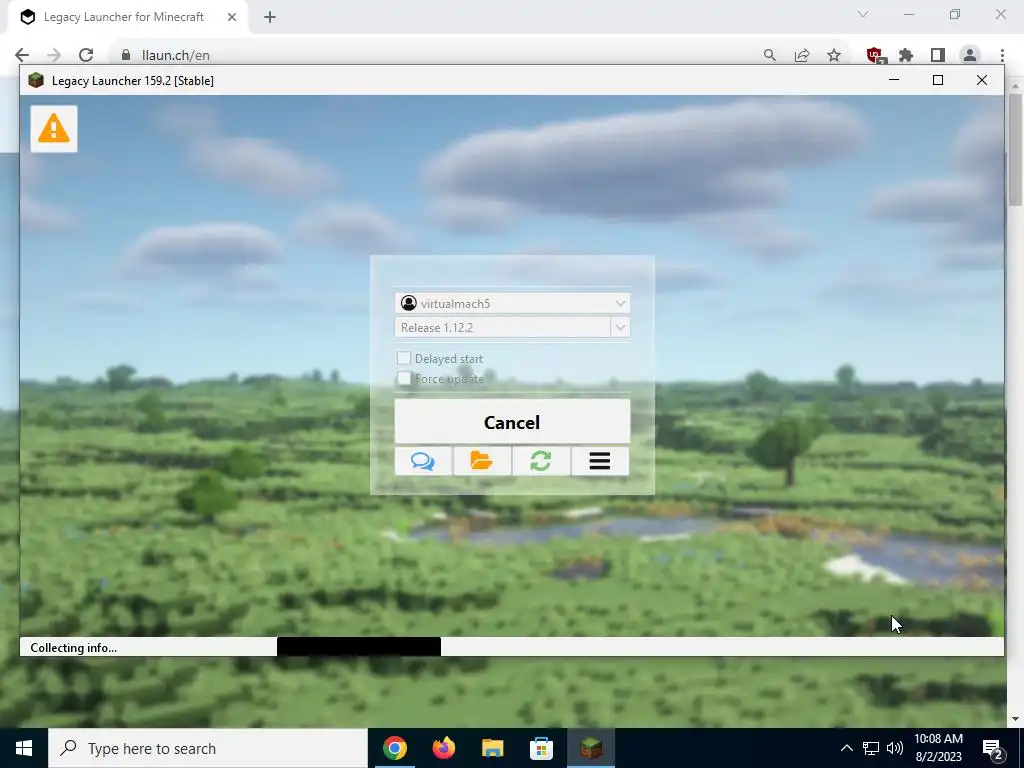Toggle the Chrome side panel icon

tap(938, 56)
